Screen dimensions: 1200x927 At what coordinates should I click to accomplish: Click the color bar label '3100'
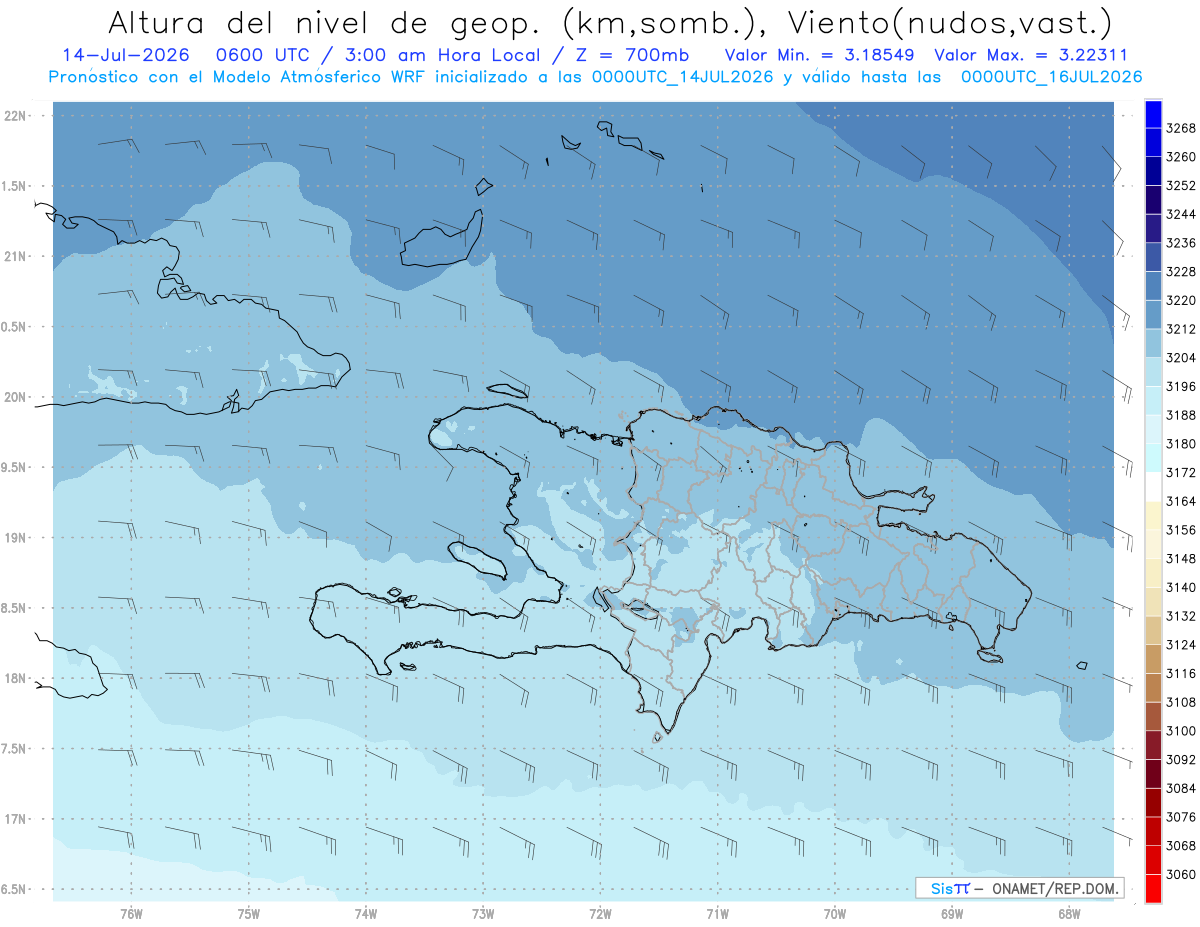point(1180,731)
